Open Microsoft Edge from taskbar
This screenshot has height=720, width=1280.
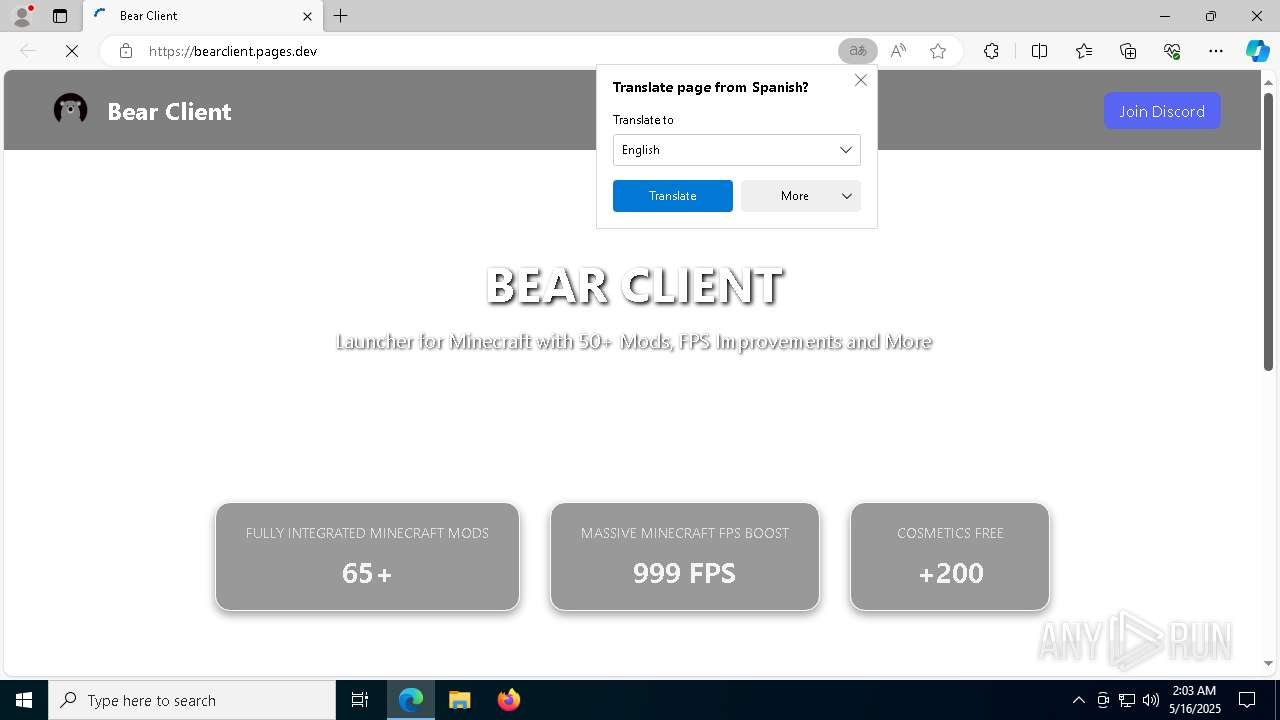[x=411, y=700]
